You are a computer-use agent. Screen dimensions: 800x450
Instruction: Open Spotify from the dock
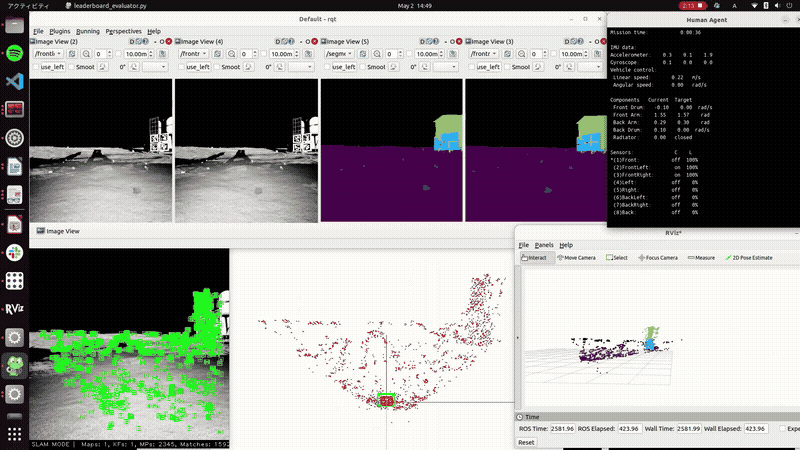pos(14,53)
